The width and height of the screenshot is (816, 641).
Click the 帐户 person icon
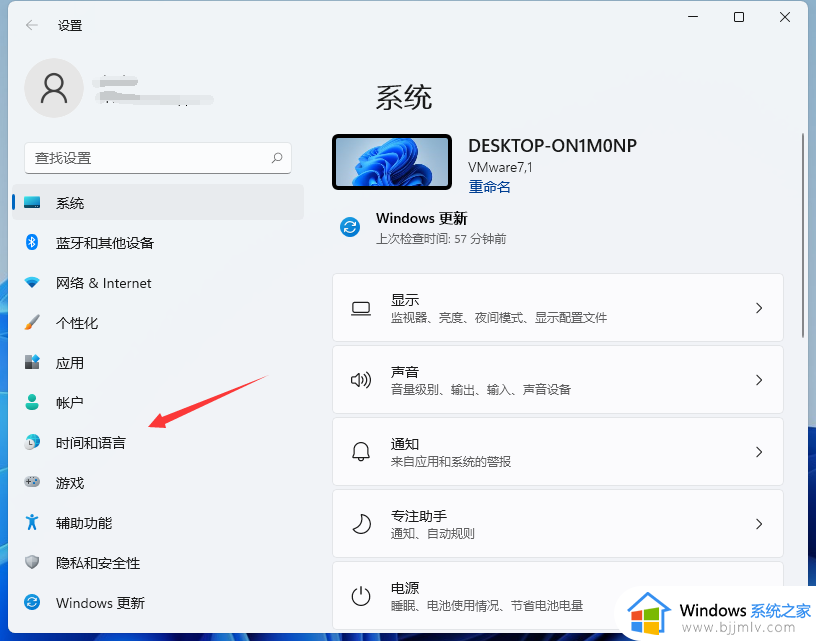click(x=32, y=402)
